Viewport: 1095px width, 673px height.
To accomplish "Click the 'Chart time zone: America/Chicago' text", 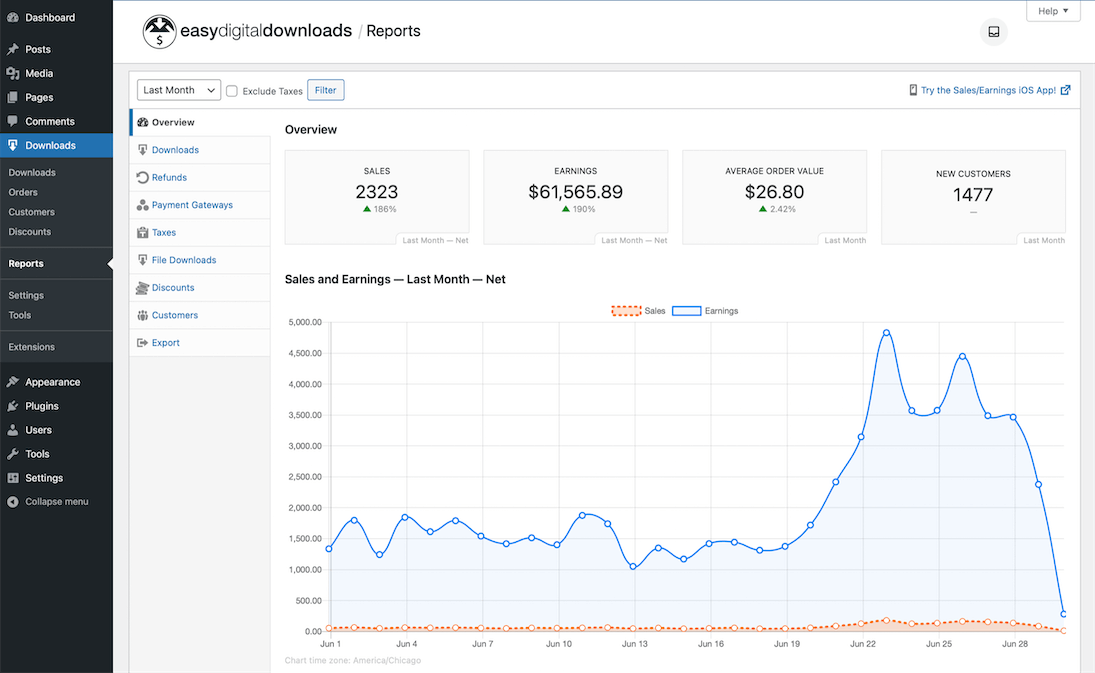I will (x=353, y=660).
